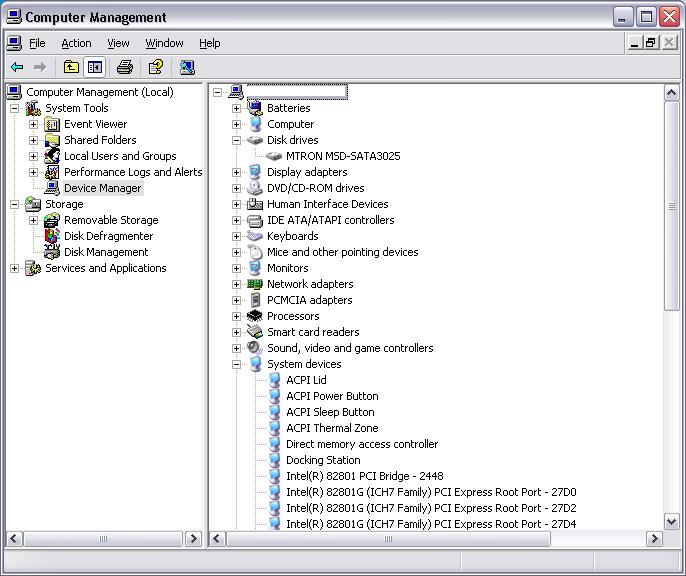Viewport: 686px width, 576px height.
Task: Click the Forward arrow toolbar button
Action: coord(40,67)
